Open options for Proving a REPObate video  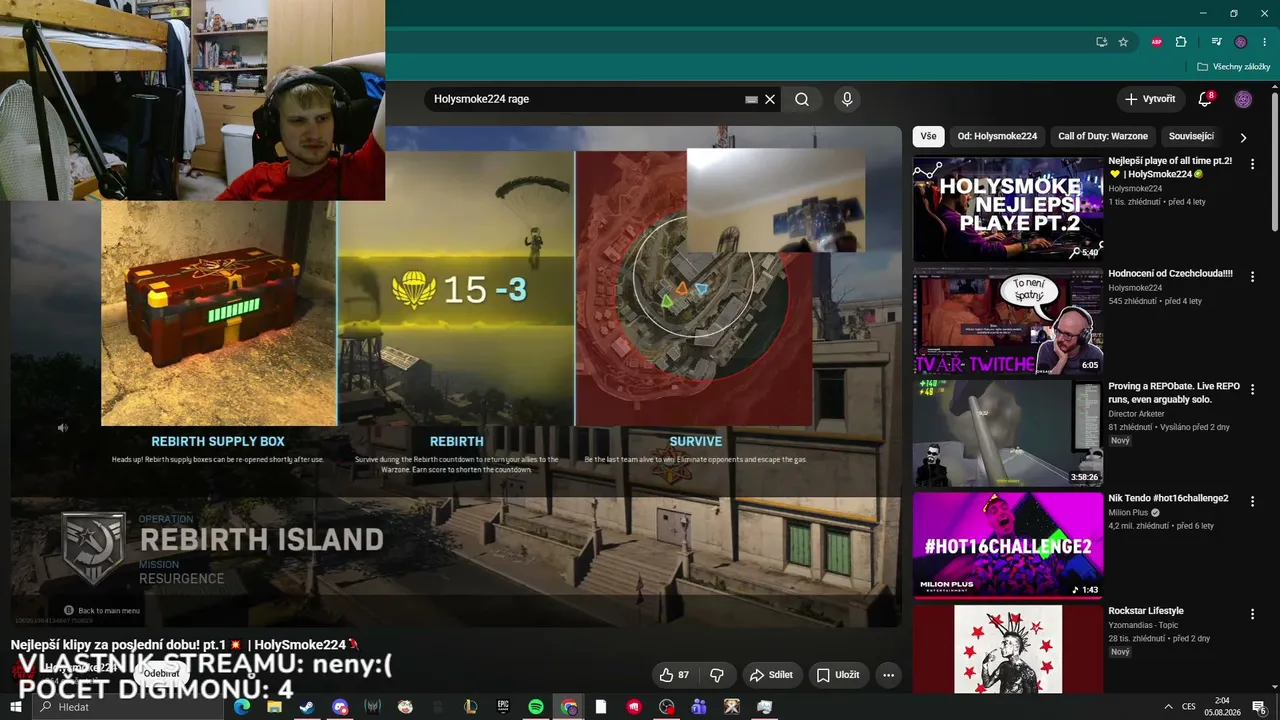point(1252,388)
